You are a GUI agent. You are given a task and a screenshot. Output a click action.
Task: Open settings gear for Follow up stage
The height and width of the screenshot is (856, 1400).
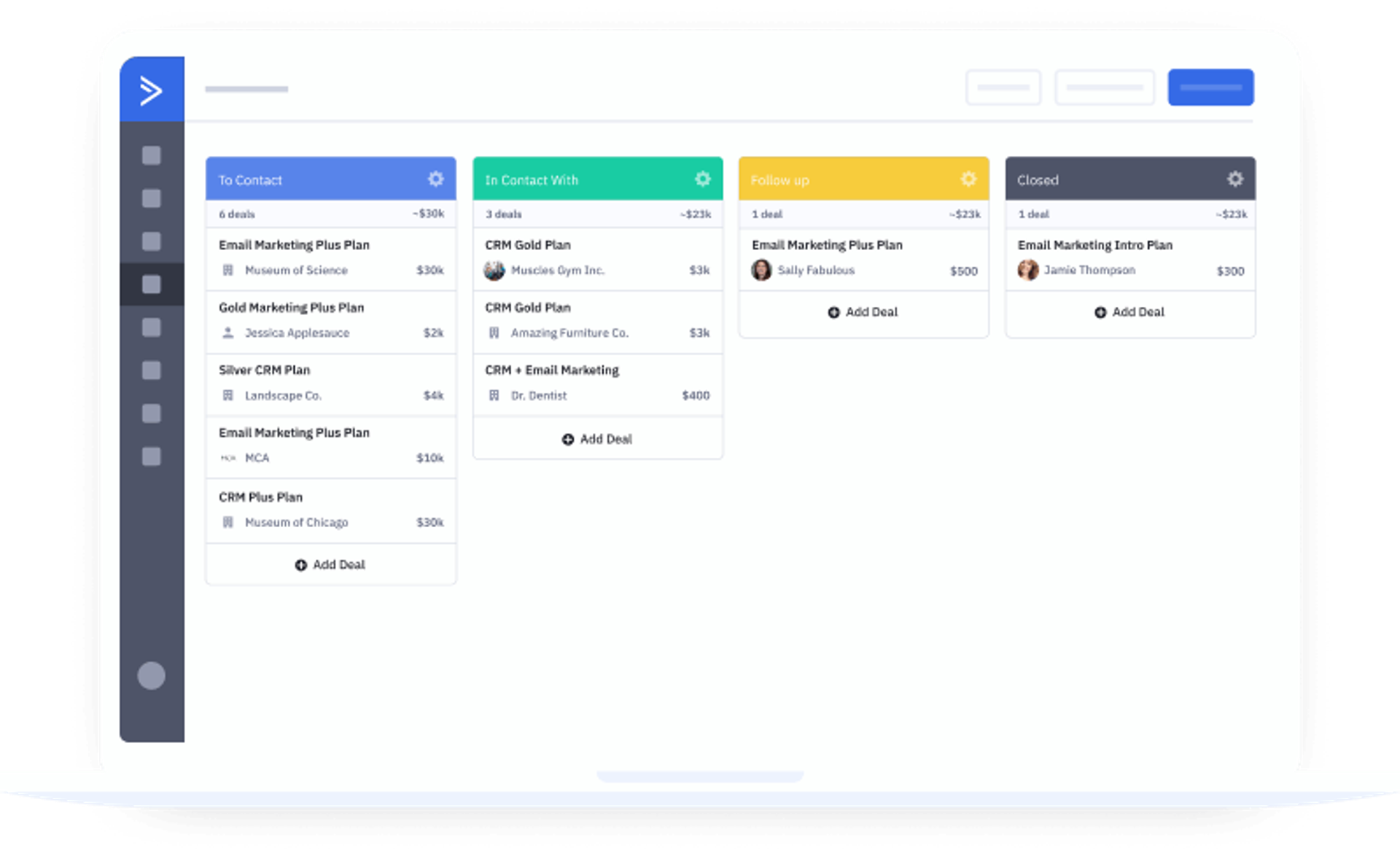click(x=968, y=179)
